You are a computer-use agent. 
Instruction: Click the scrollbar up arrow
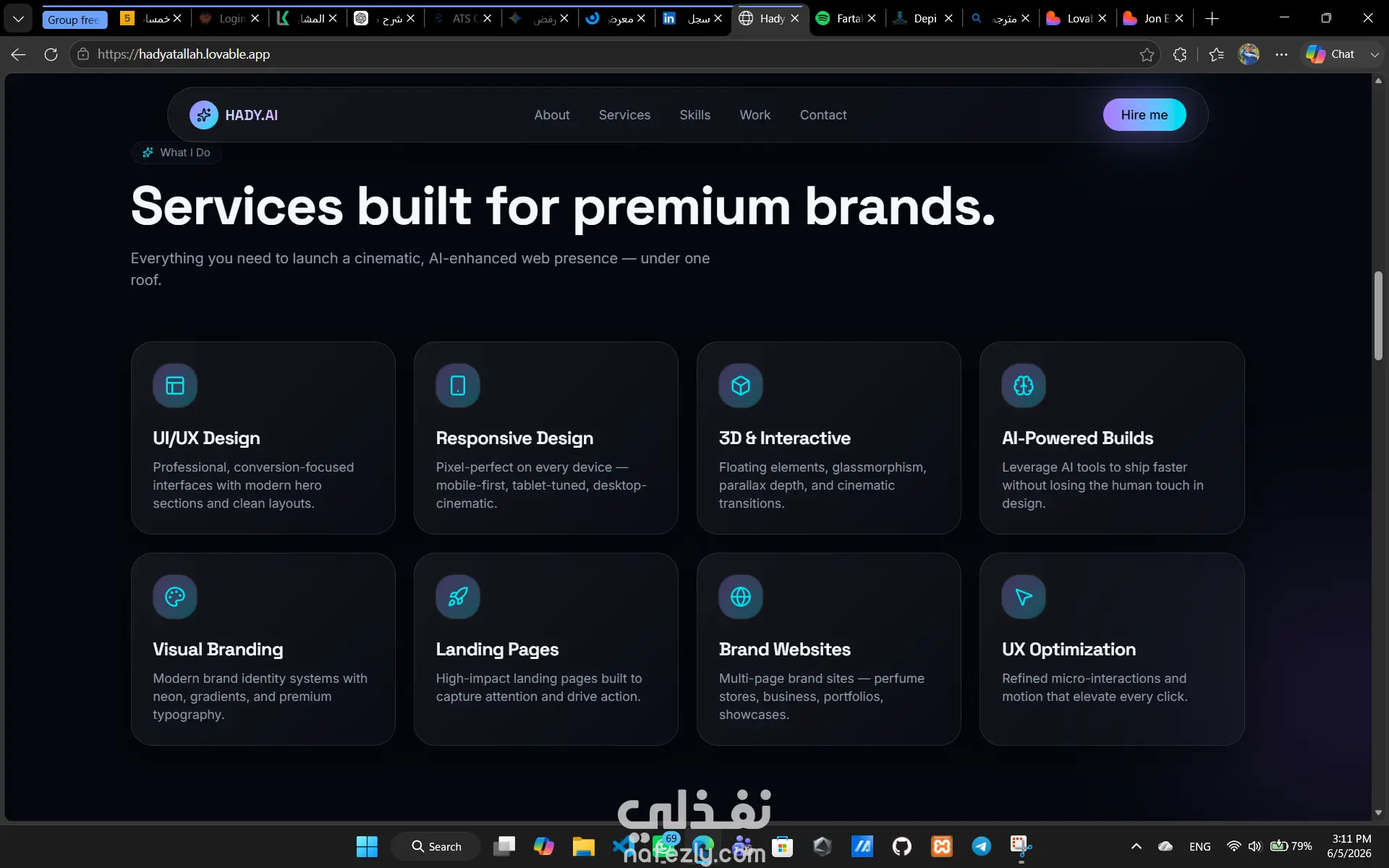pos(1378,81)
